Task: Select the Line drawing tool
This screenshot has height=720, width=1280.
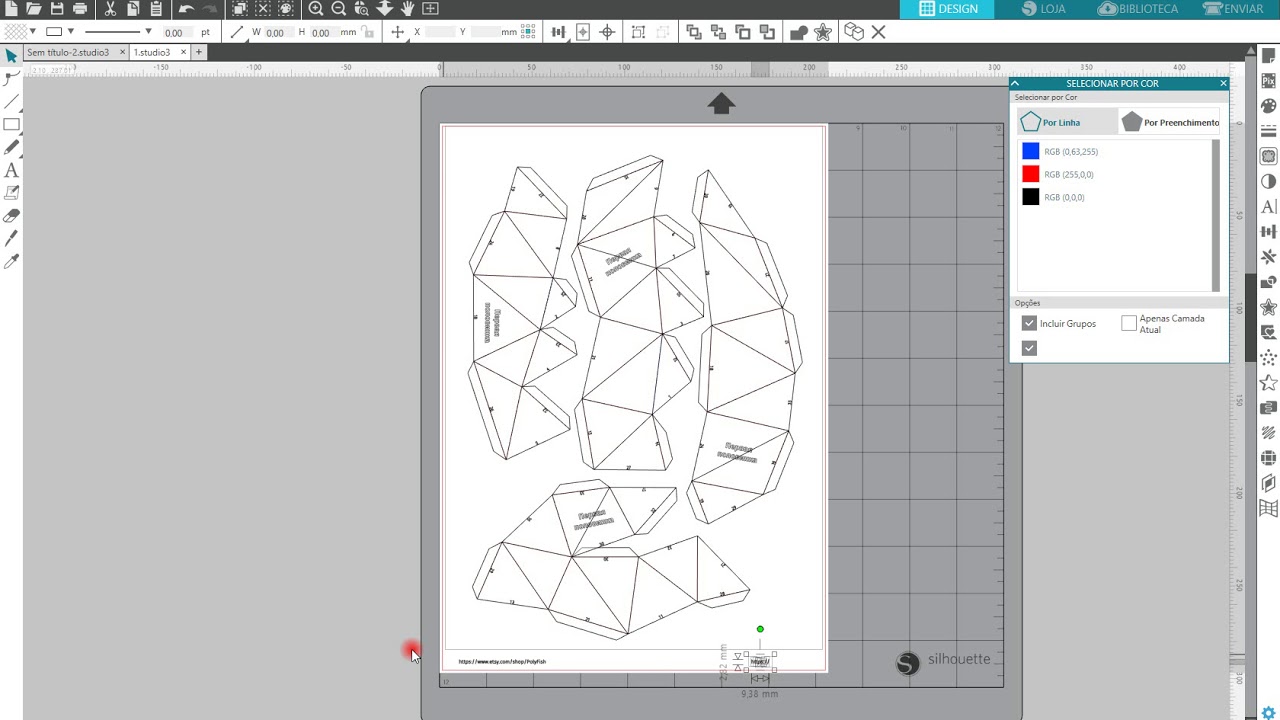Action: point(11,101)
